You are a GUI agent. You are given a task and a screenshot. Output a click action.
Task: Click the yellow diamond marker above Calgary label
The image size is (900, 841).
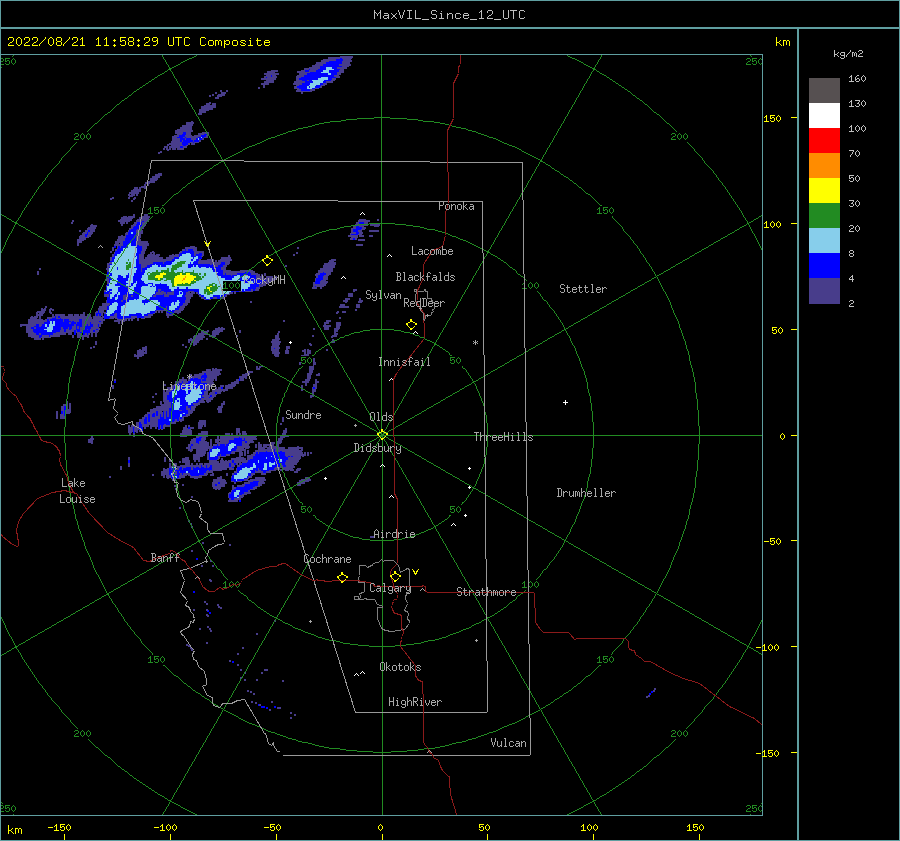tap(395, 576)
